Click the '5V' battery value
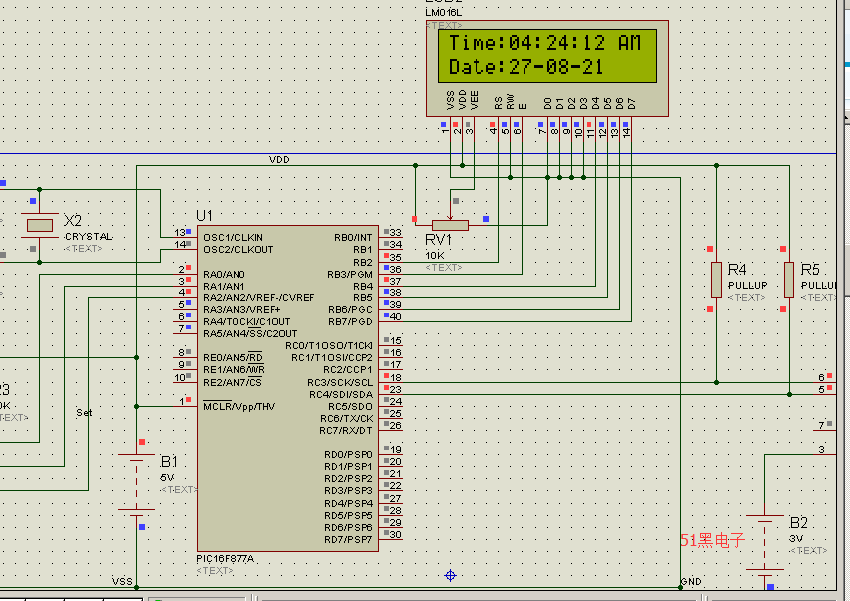This screenshot has height=601, width=850. coord(167,477)
